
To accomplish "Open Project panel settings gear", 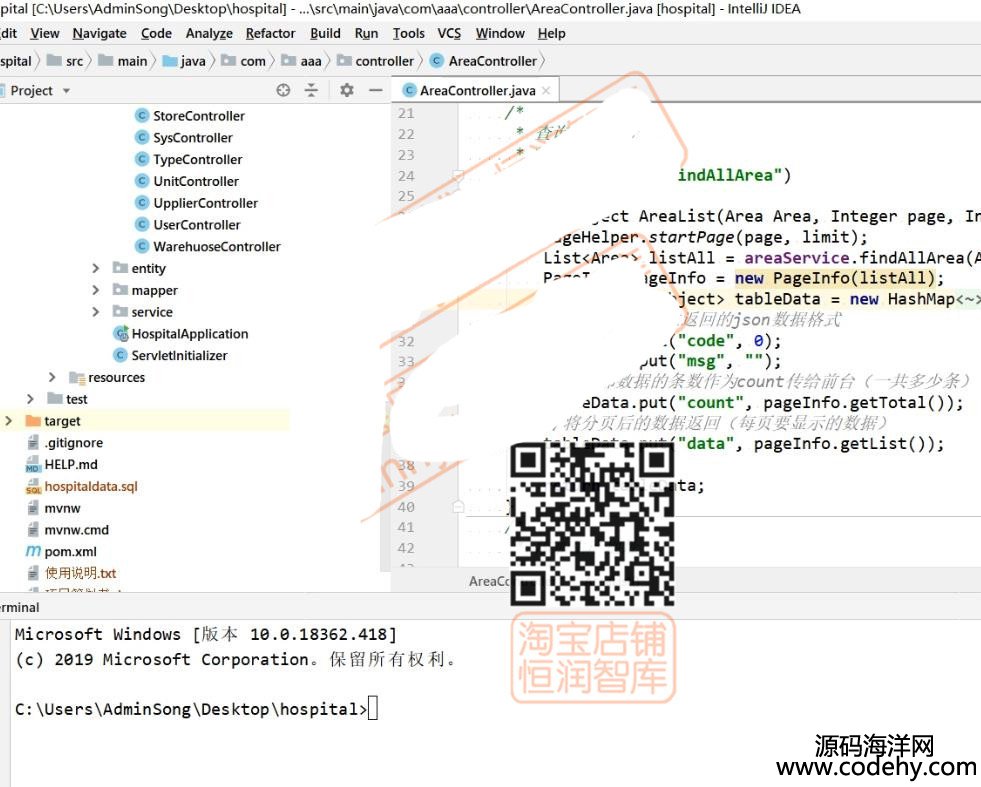I will pos(347,90).
